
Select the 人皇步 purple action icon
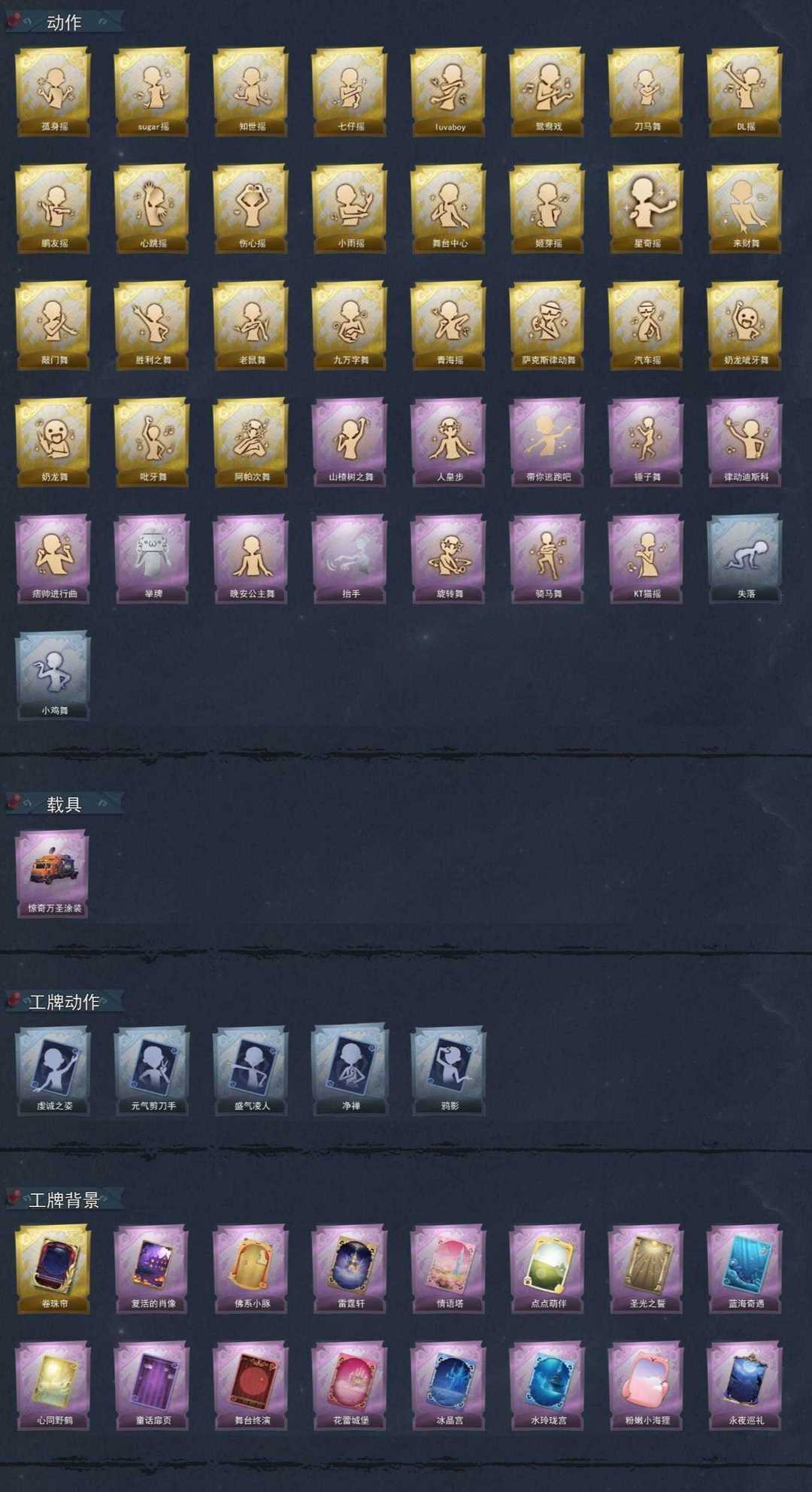point(449,441)
